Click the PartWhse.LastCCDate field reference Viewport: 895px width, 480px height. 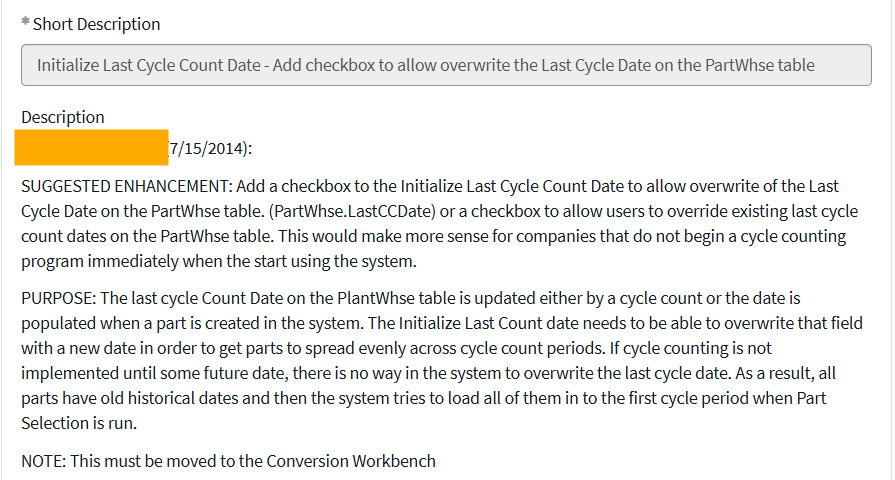[352, 211]
